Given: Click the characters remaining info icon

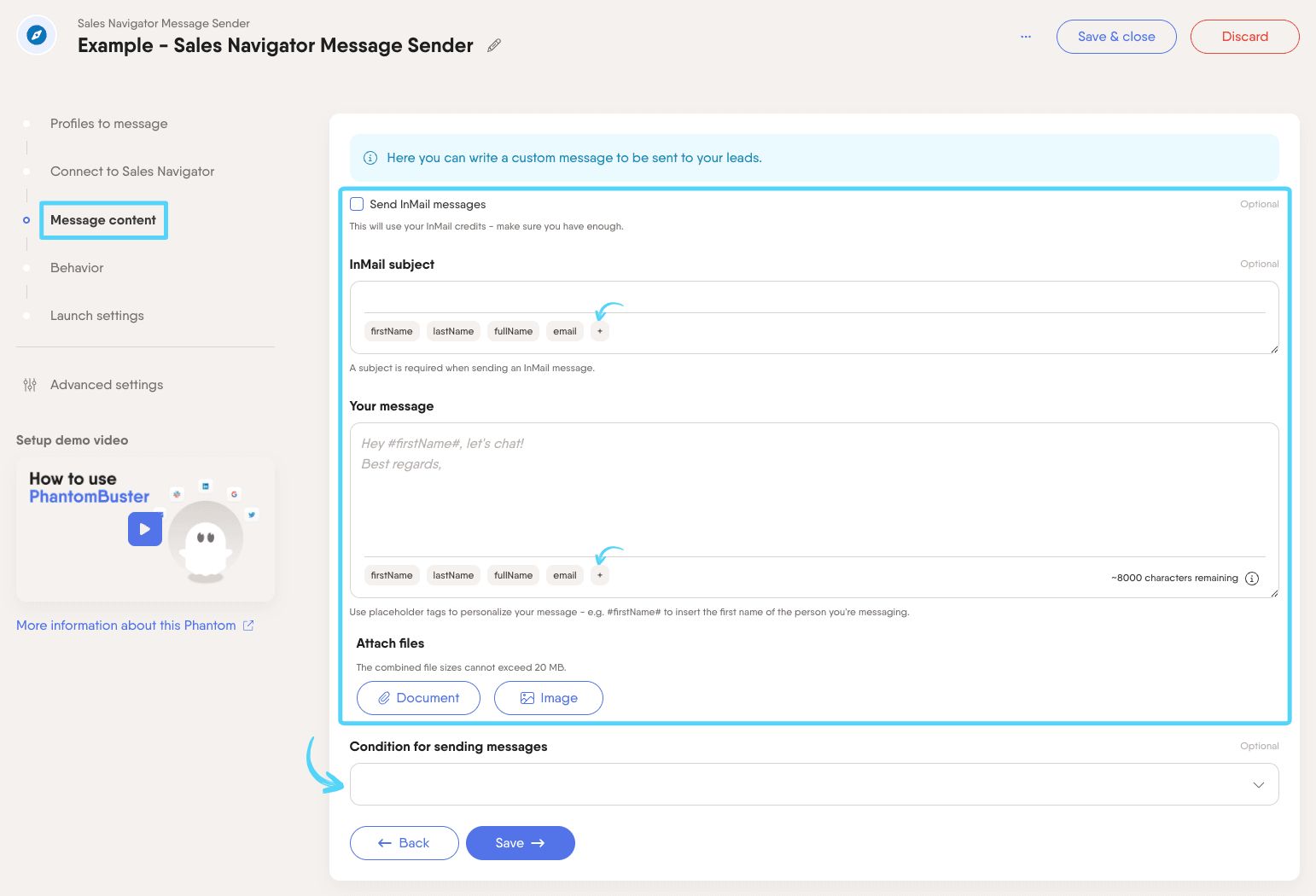Looking at the screenshot, I should click(1252, 578).
